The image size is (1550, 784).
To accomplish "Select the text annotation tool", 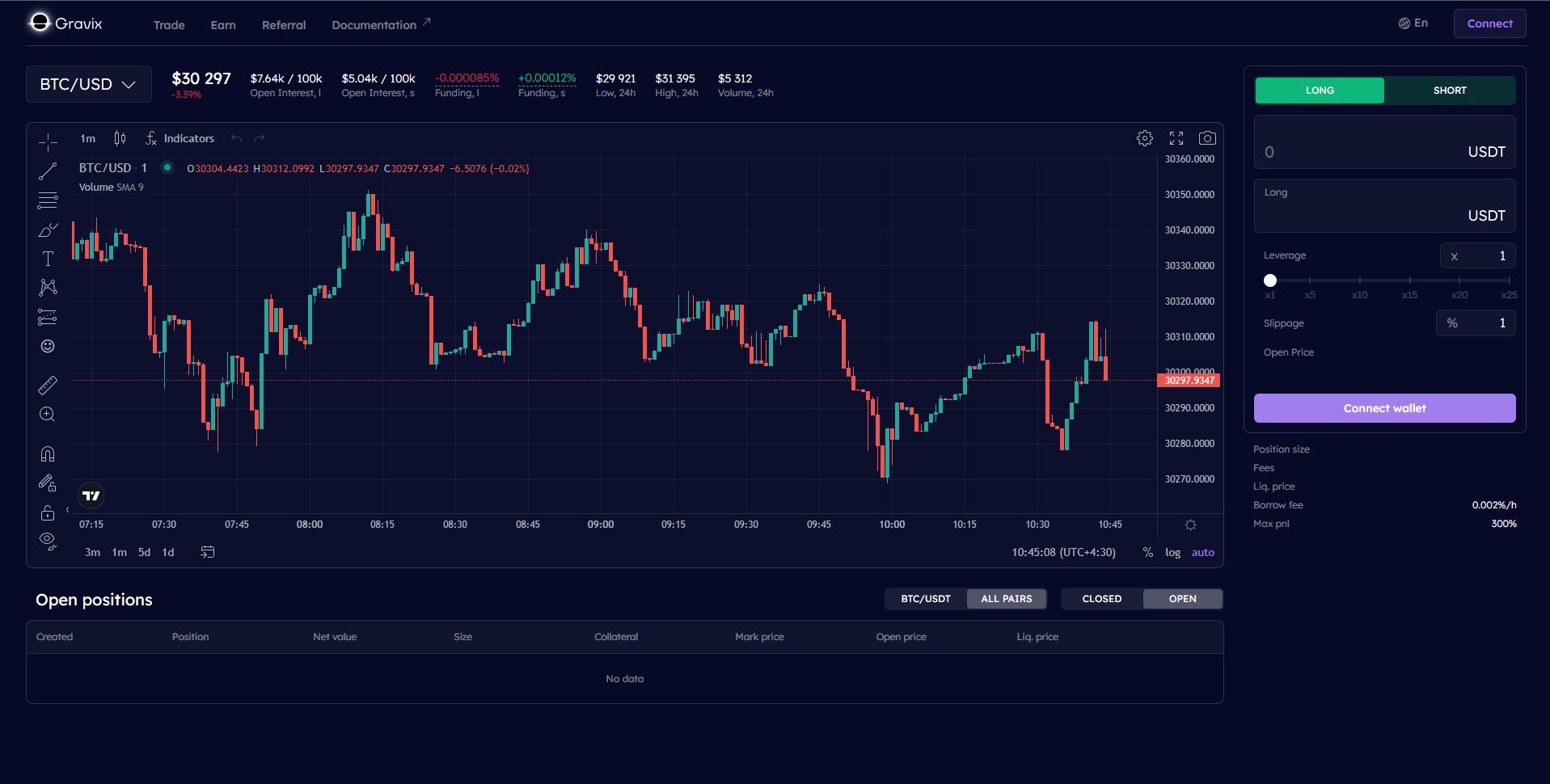I will click(48, 259).
